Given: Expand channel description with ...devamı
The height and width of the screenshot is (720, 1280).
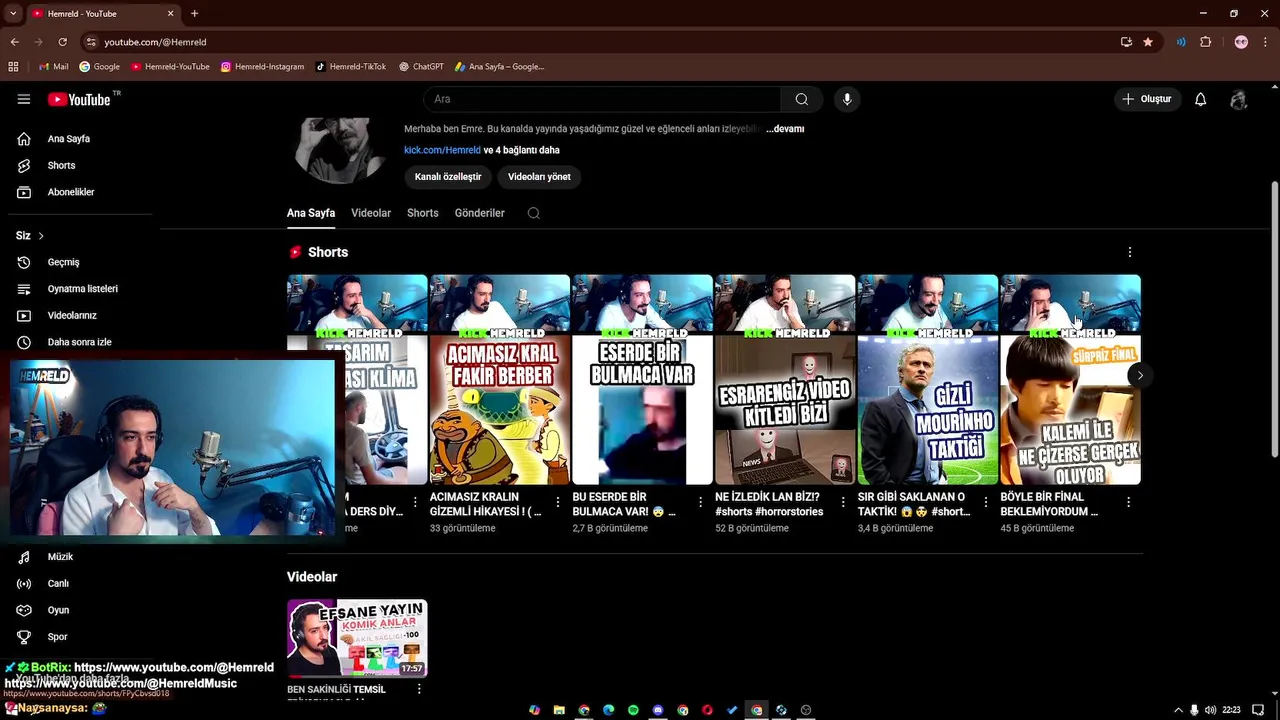Looking at the screenshot, I should click(x=785, y=129).
